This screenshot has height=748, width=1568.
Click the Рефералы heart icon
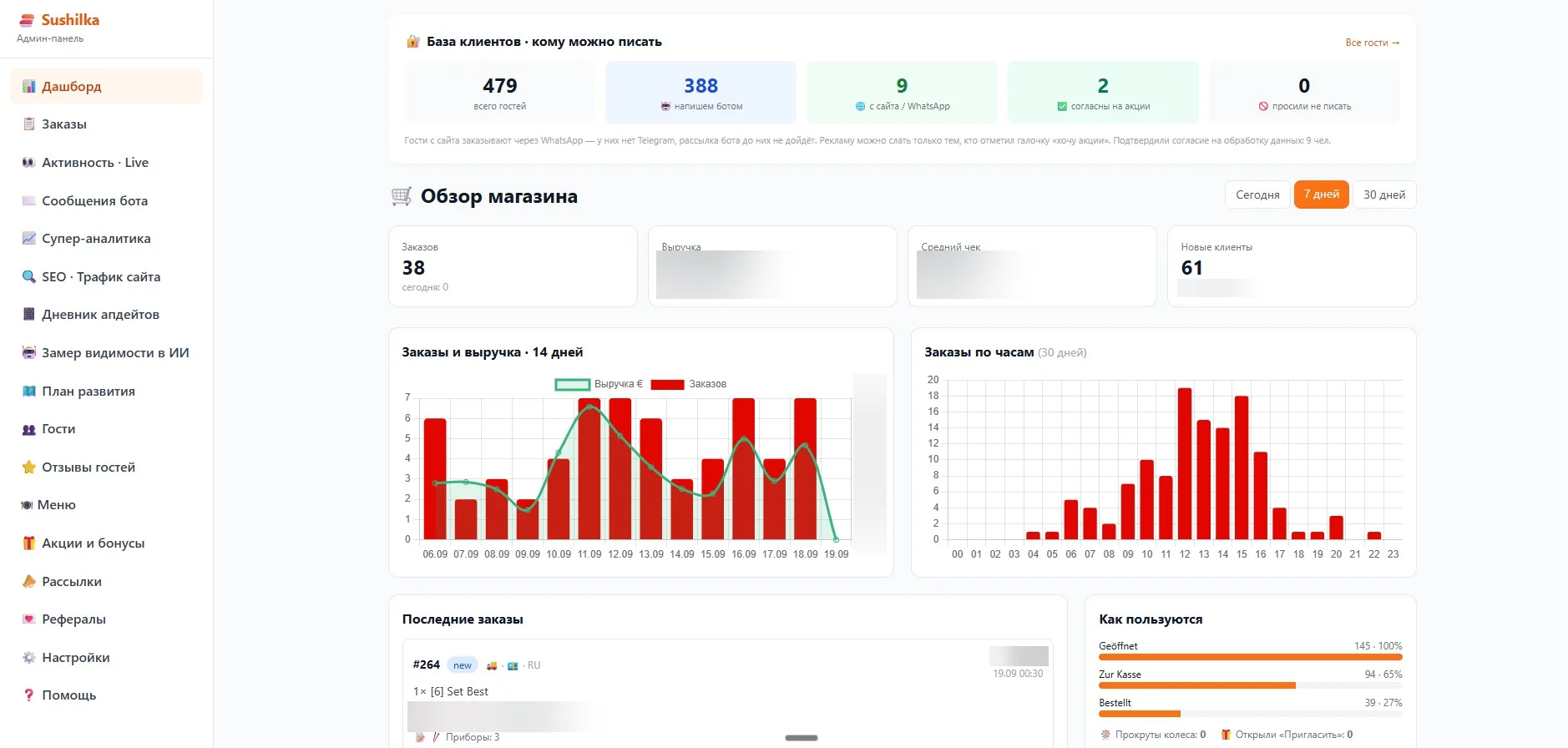[29, 619]
